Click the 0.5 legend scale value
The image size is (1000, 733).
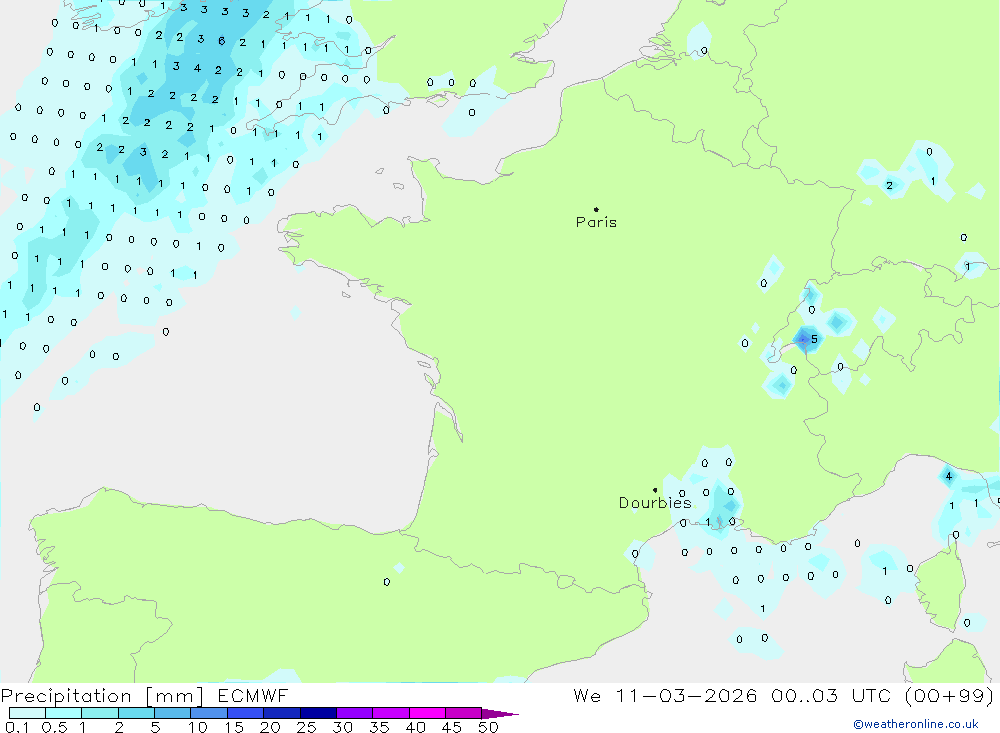tap(54, 727)
